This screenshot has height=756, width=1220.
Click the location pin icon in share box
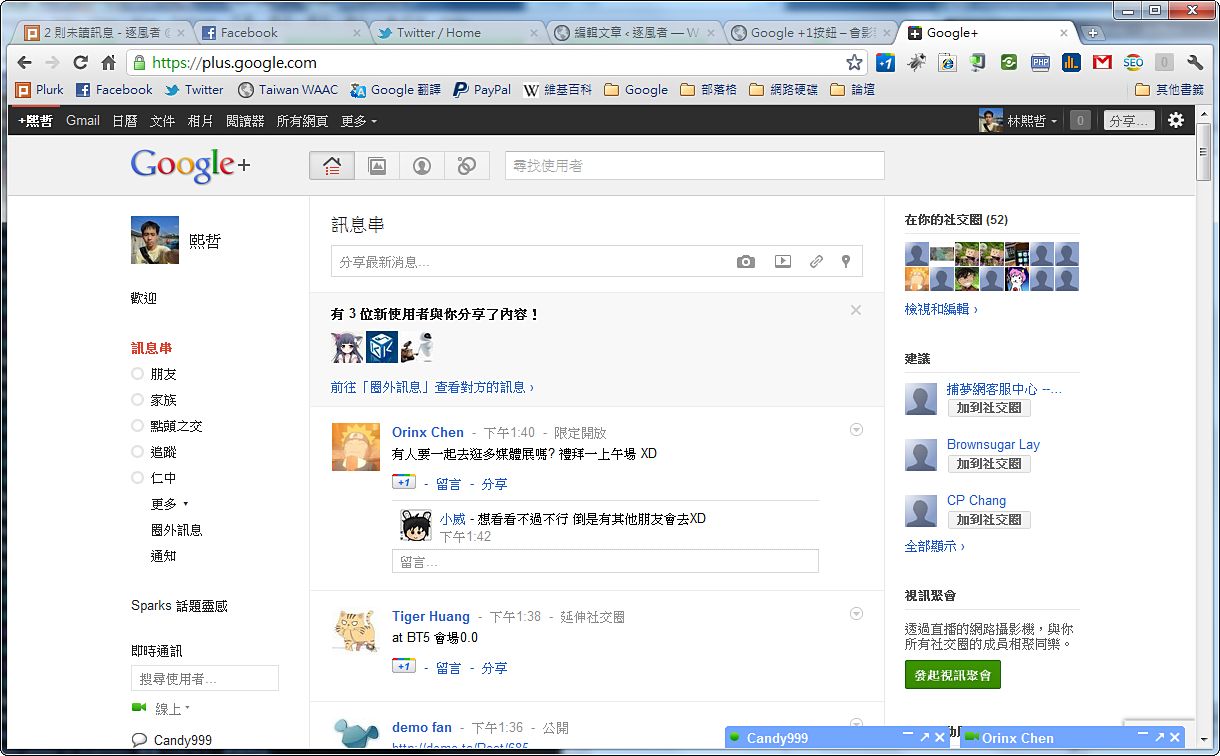click(x=846, y=262)
